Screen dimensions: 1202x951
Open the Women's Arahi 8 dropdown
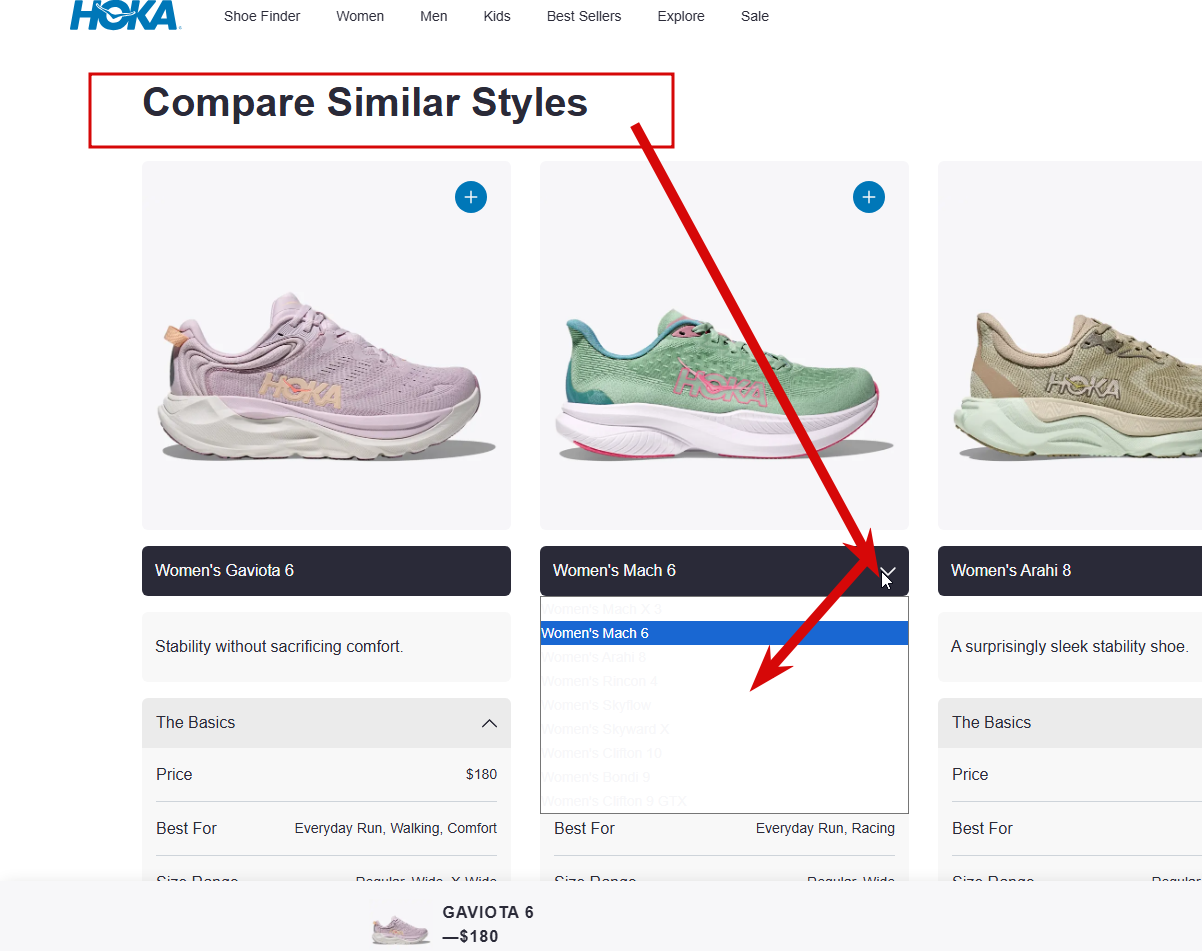click(x=1070, y=571)
